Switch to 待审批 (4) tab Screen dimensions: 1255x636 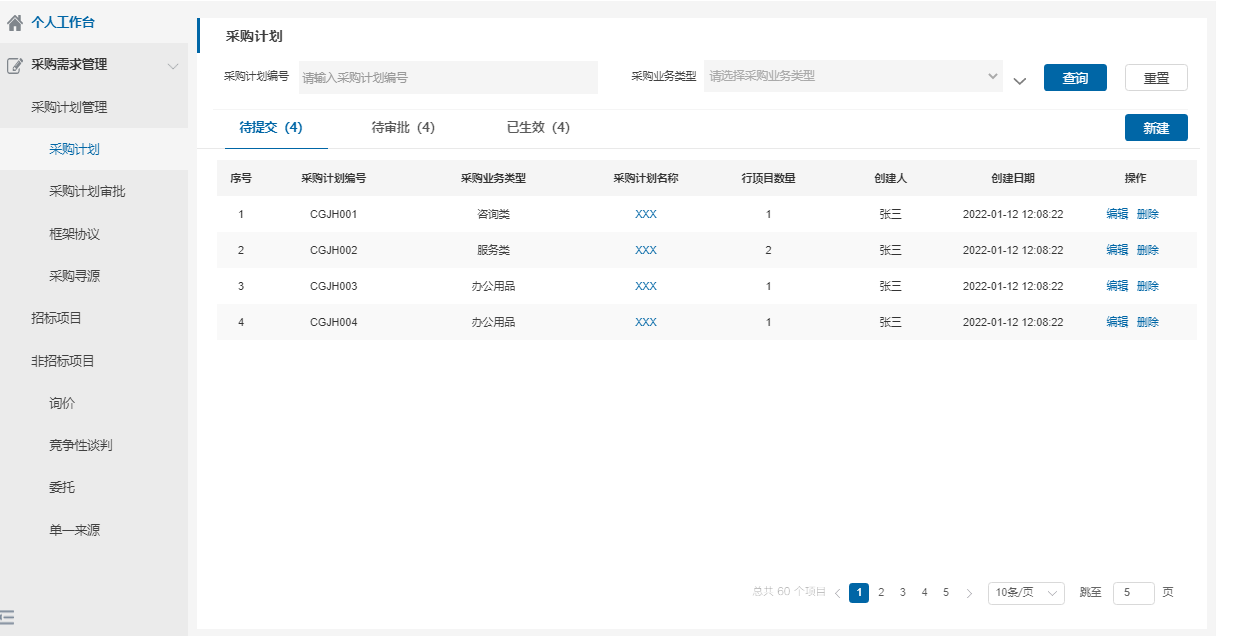point(403,128)
